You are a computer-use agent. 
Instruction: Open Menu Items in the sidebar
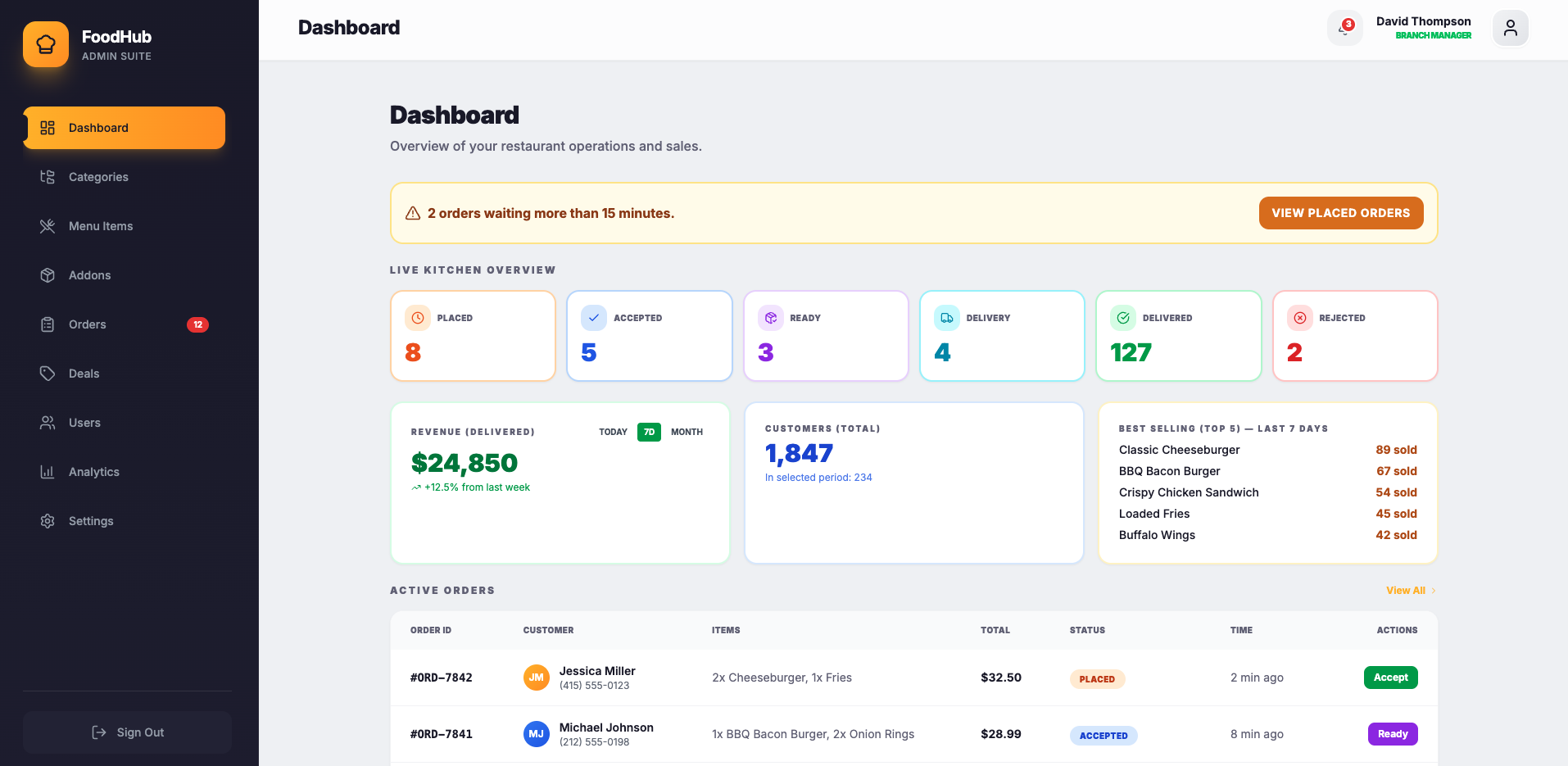pos(125,226)
